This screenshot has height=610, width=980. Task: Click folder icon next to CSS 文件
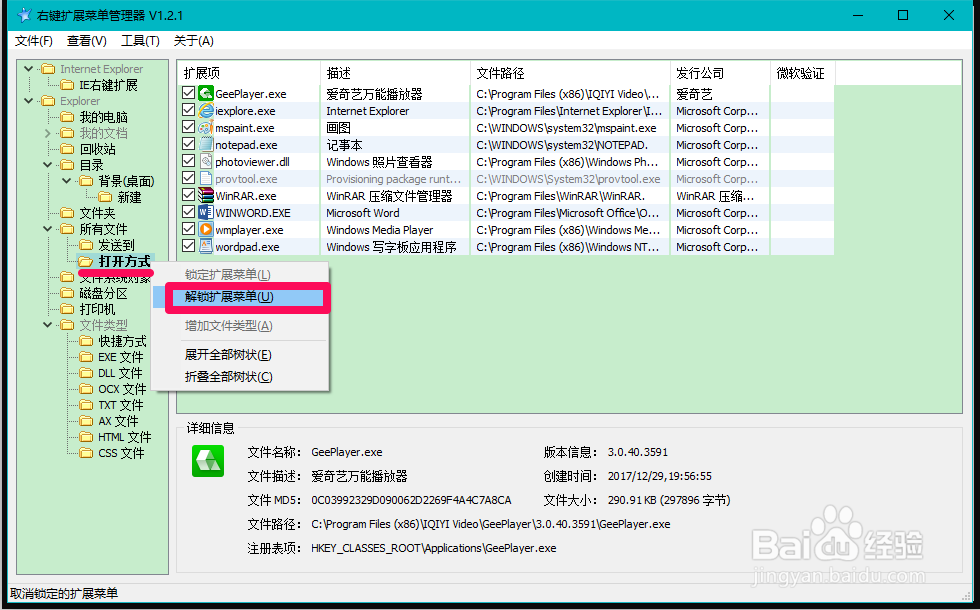pyautogui.click(x=86, y=453)
